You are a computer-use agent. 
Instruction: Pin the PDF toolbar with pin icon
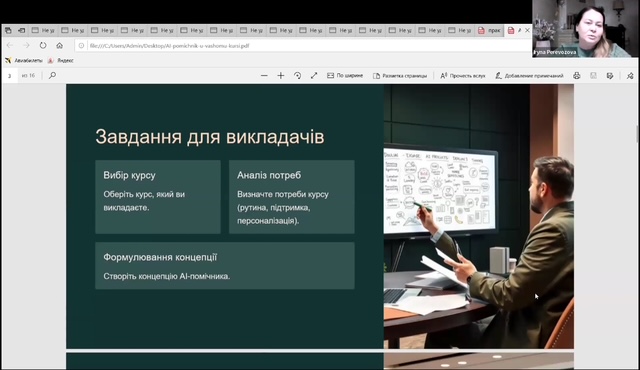click(630, 75)
